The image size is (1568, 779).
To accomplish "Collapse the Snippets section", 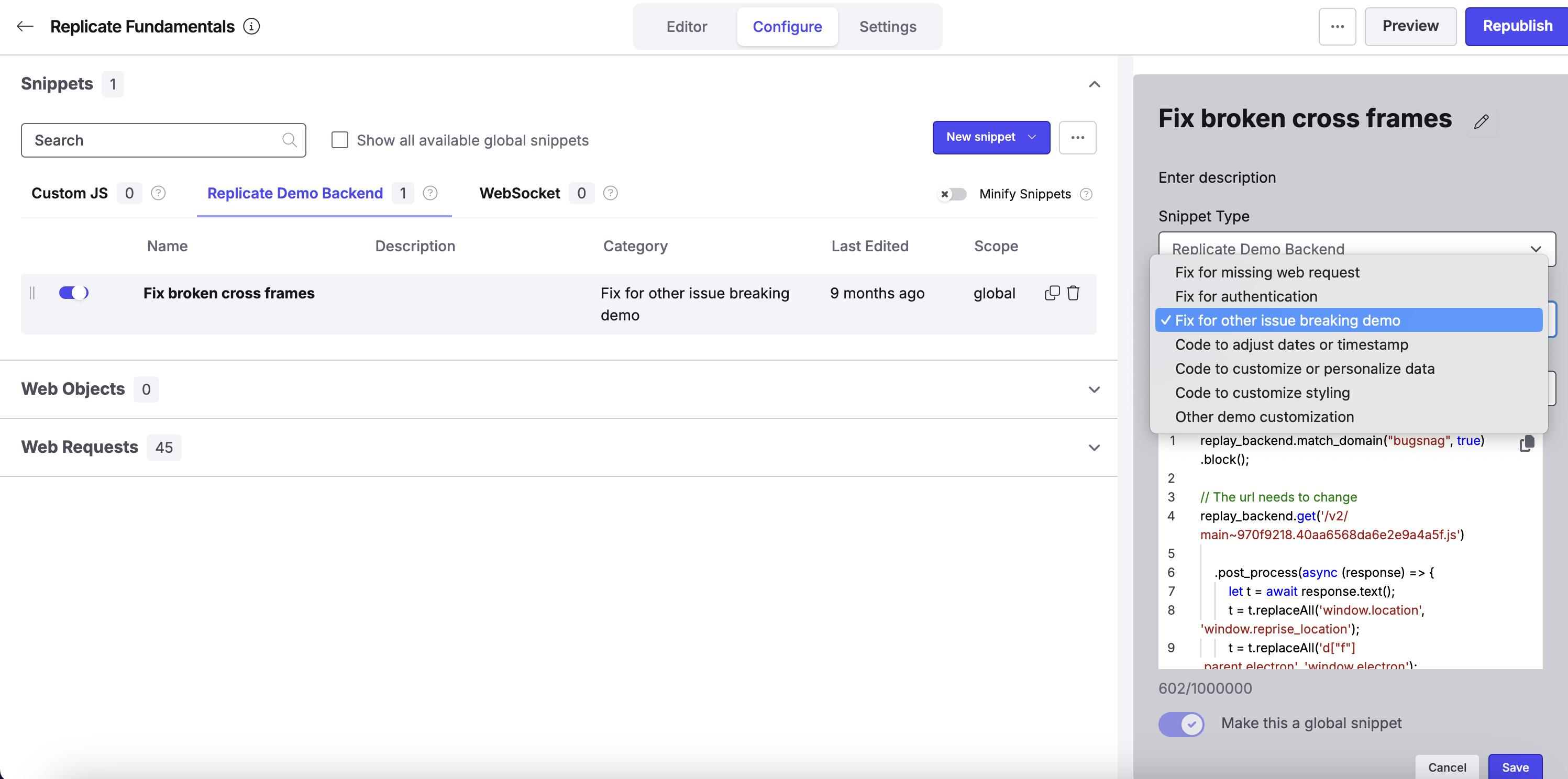I will click(1094, 84).
